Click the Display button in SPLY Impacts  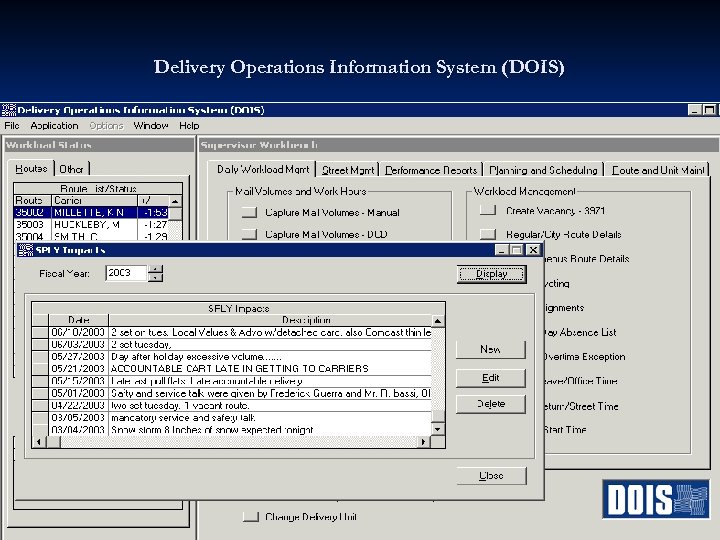point(491,274)
